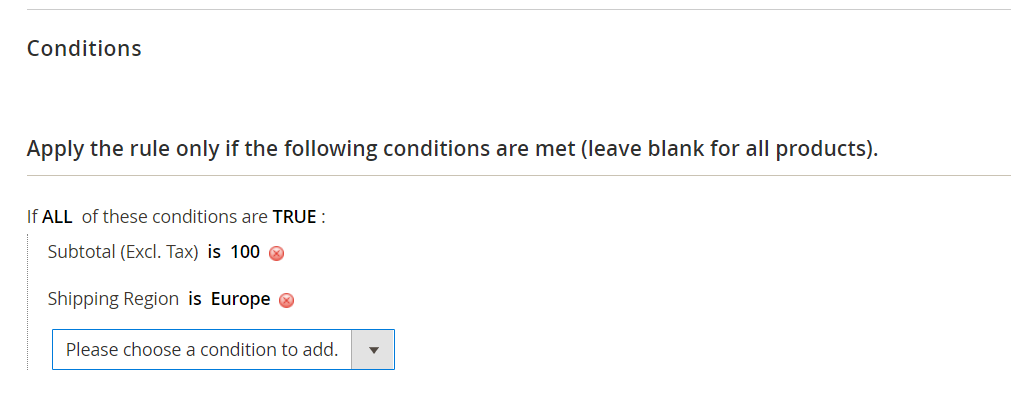This screenshot has height=404, width=1011.
Task: Edit the 100 subtotal value
Action: tap(245, 252)
